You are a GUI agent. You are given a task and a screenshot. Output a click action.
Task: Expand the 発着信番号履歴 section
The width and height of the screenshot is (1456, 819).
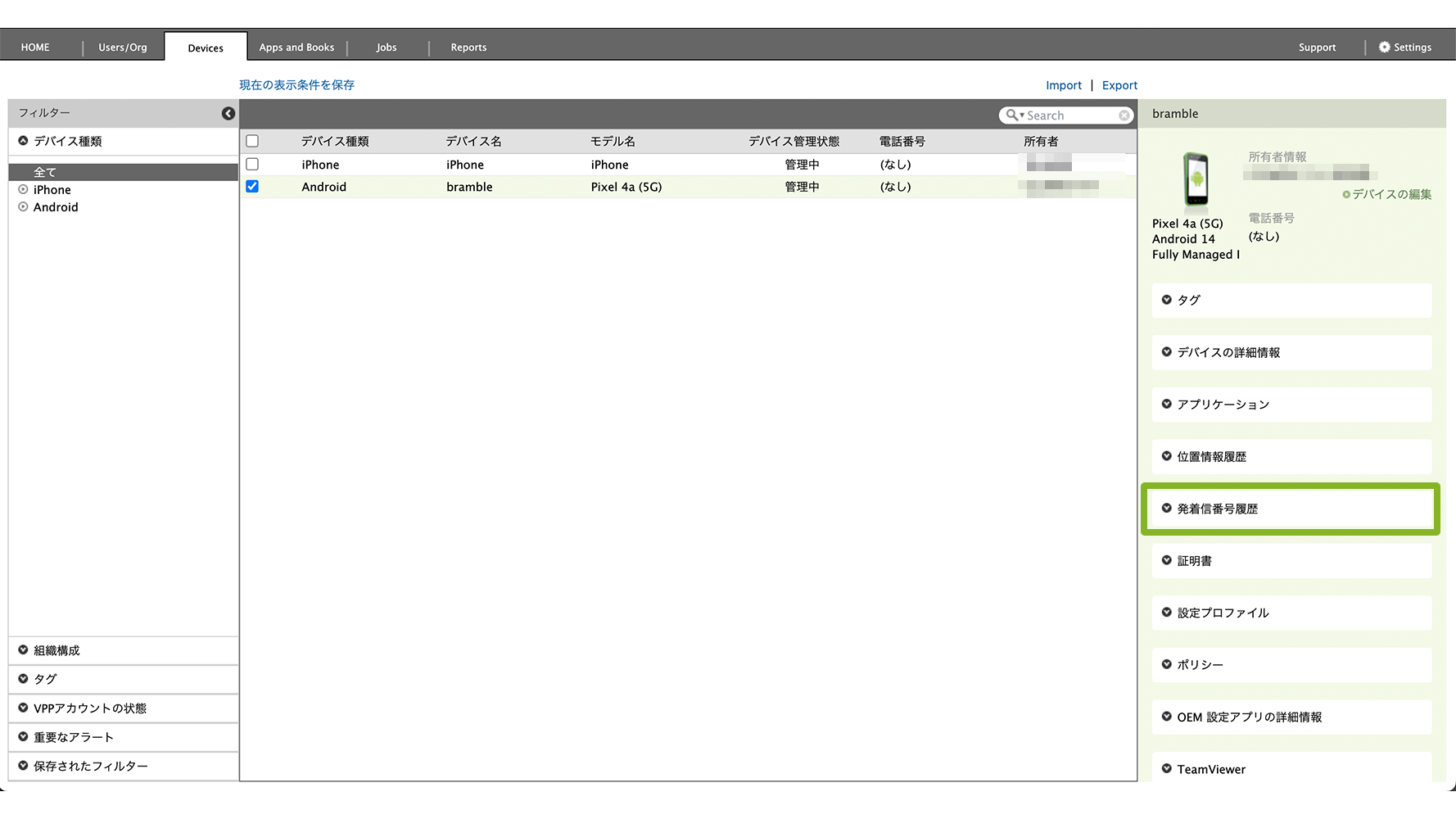click(1217, 509)
